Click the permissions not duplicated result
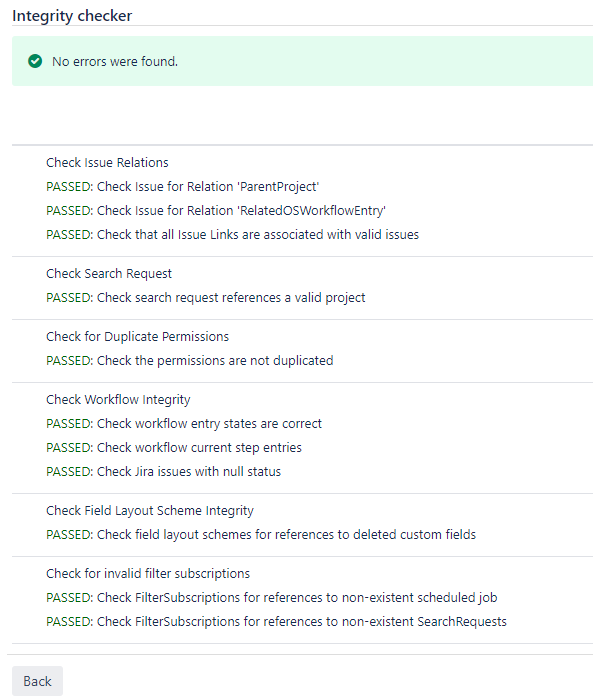Screen dimensions: 593x699 189,360
